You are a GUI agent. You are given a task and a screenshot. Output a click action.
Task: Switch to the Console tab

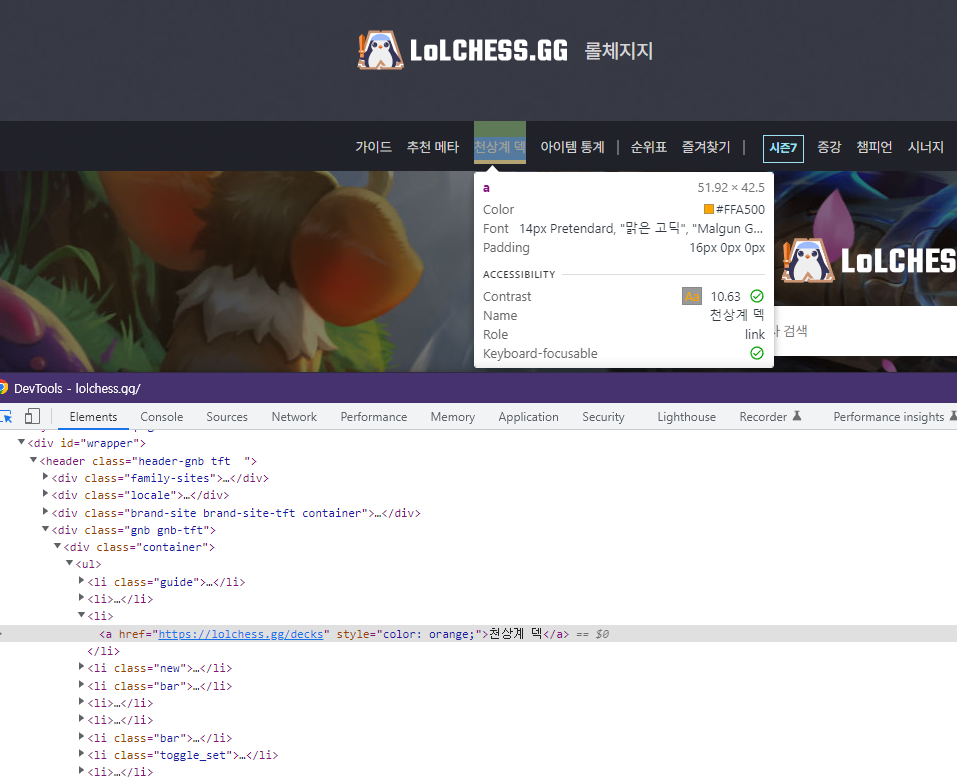162,417
